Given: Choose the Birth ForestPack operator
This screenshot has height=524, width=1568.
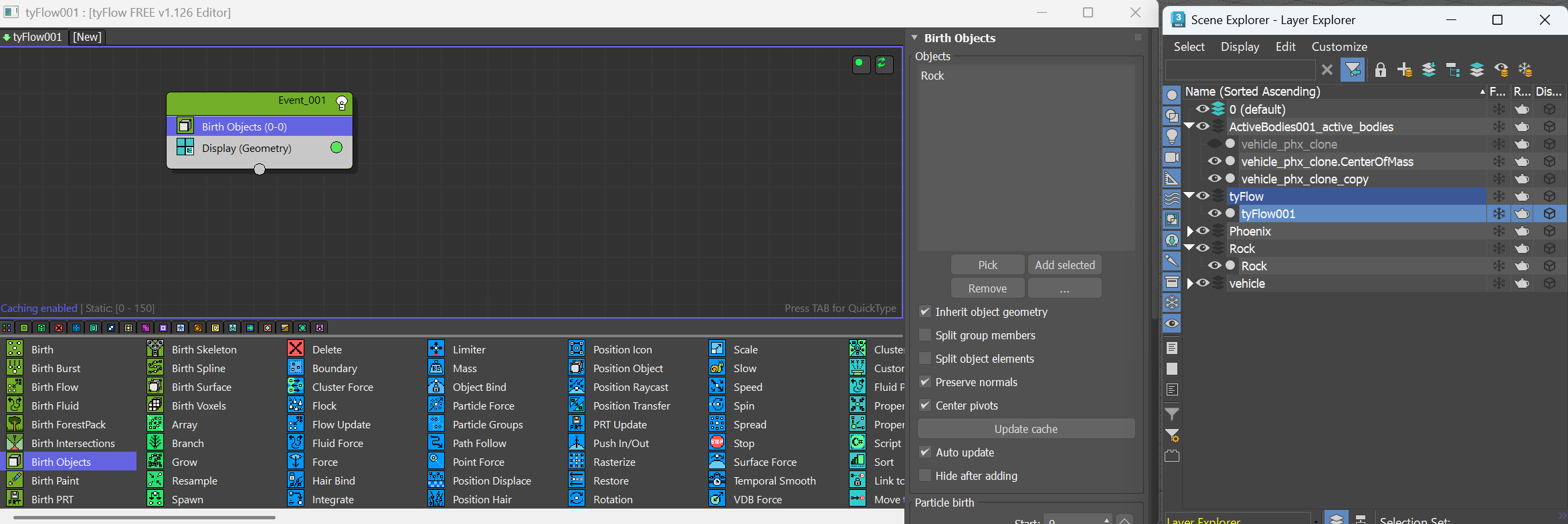Looking at the screenshot, I should coord(68,424).
